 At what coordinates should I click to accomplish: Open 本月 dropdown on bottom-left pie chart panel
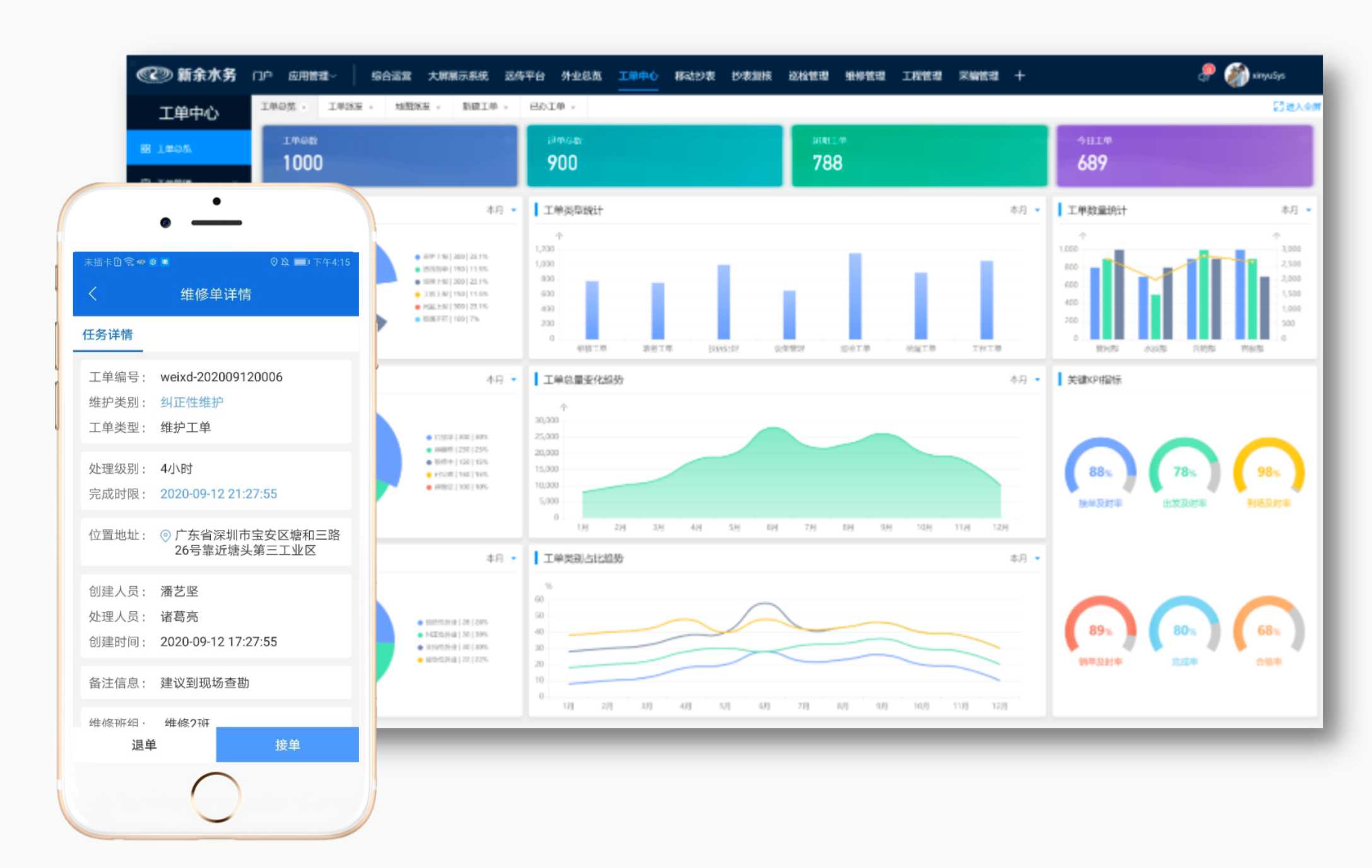[x=501, y=558]
